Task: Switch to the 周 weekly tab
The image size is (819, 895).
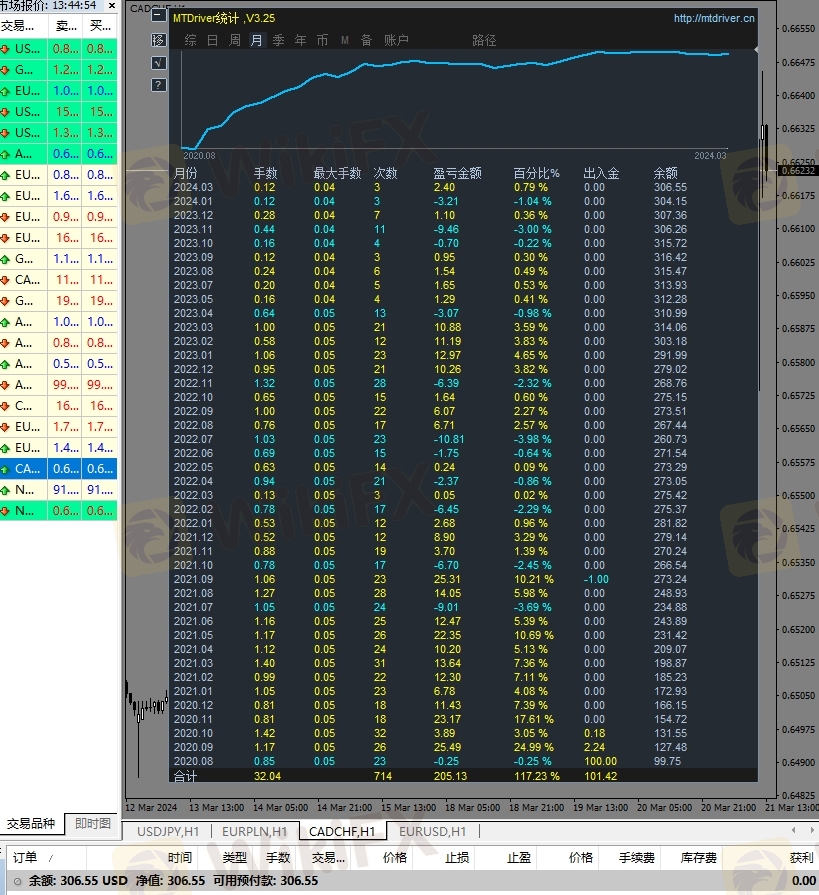Action: [235, 40]
